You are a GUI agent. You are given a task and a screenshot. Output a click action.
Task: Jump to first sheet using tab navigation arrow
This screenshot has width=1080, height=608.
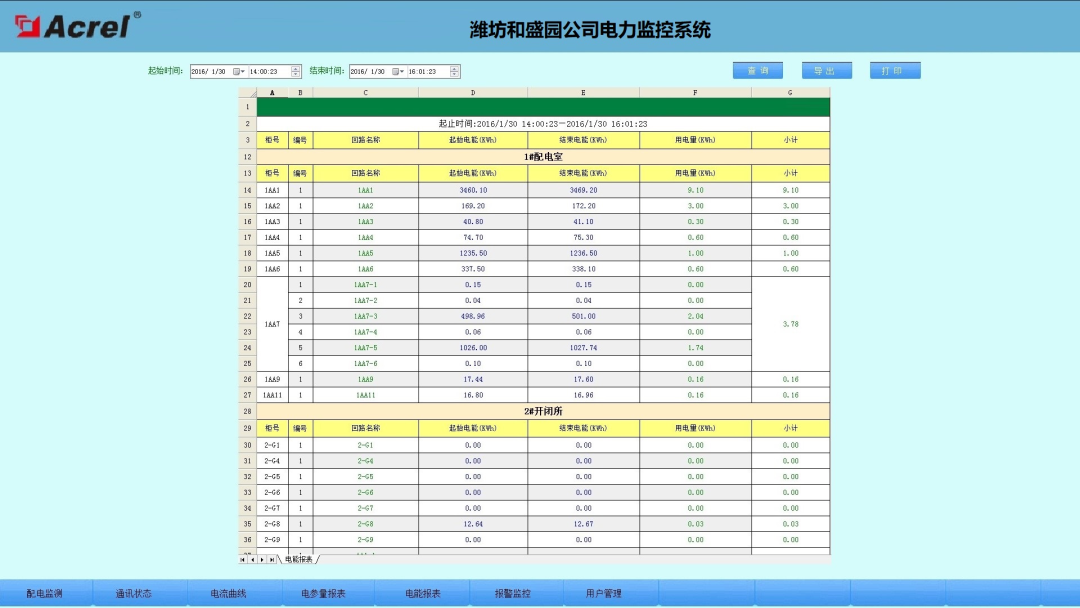(242, 560)
